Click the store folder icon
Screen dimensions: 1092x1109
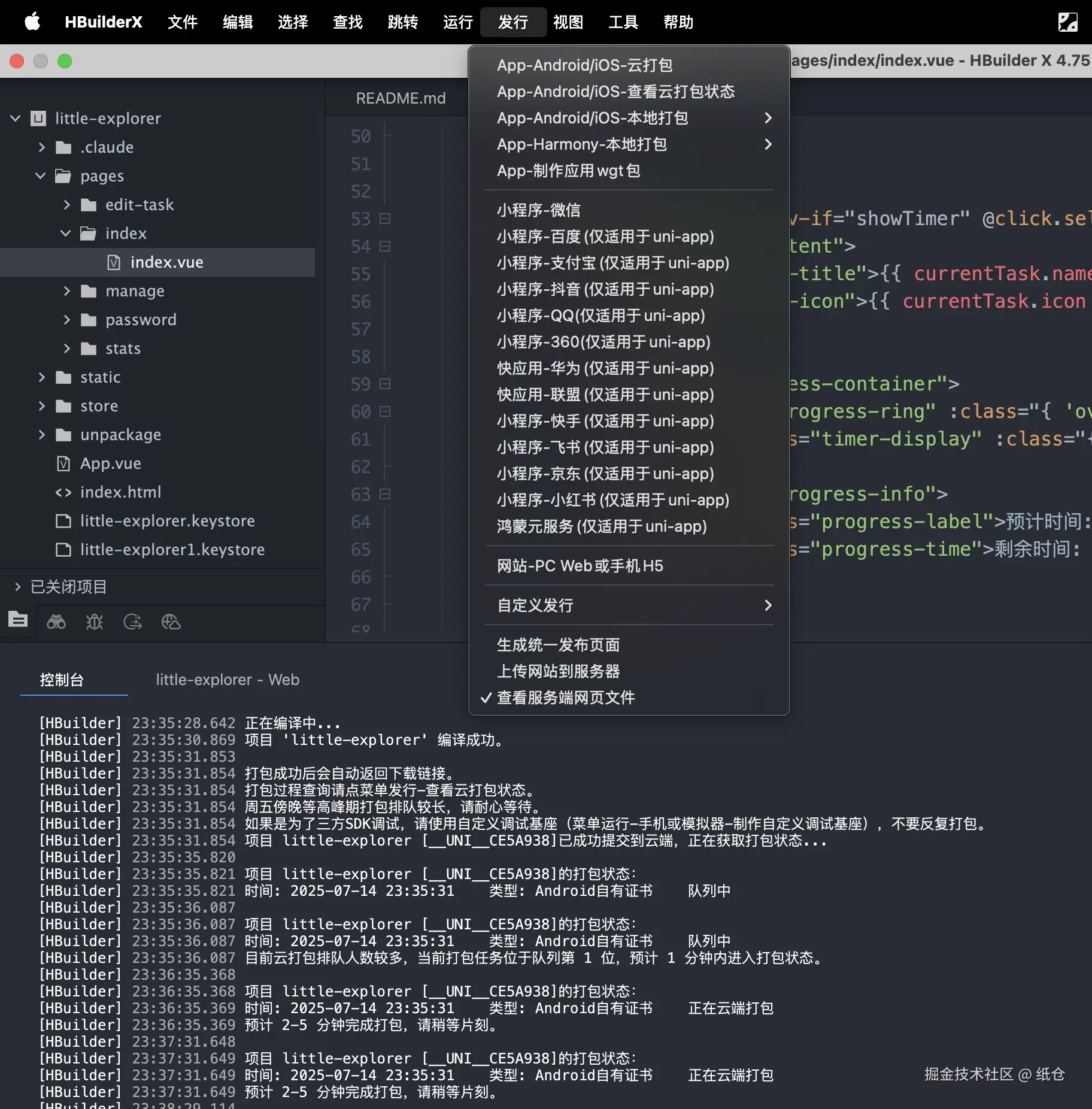click(63, 406)
